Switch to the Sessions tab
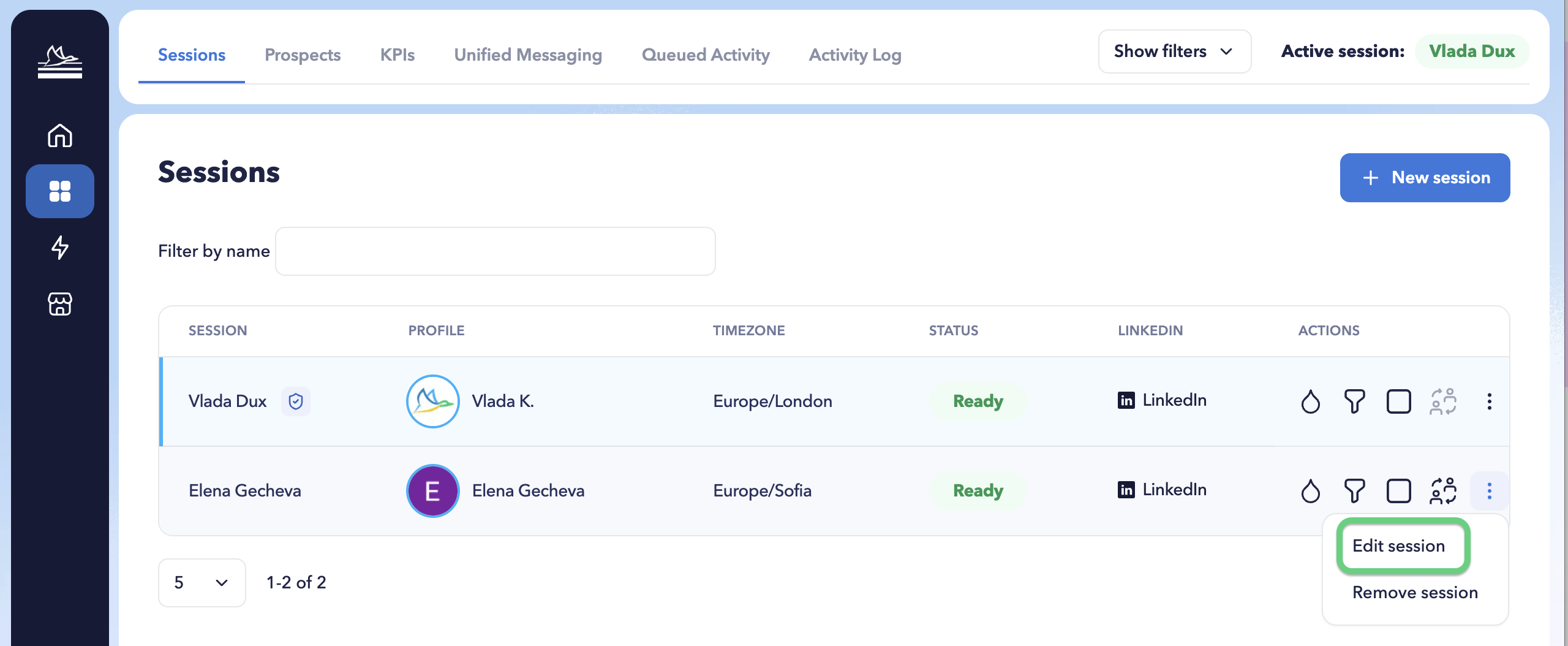1568x646 pixels. (192, 55)
